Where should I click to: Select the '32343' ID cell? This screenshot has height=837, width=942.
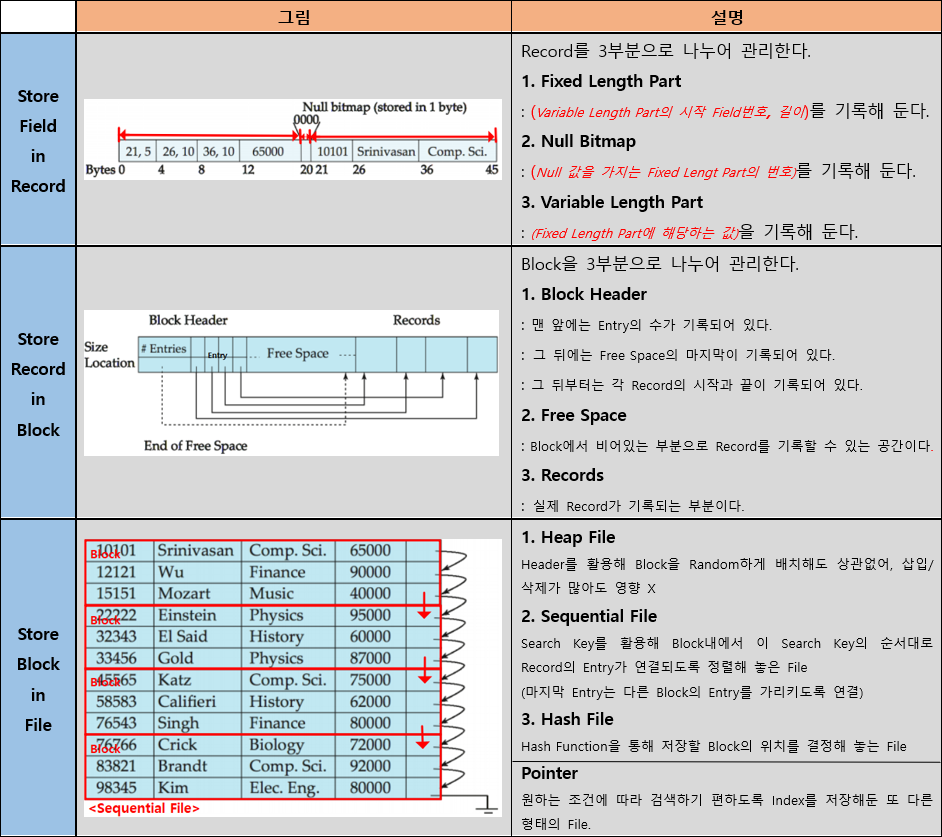[x=119, y=637]
